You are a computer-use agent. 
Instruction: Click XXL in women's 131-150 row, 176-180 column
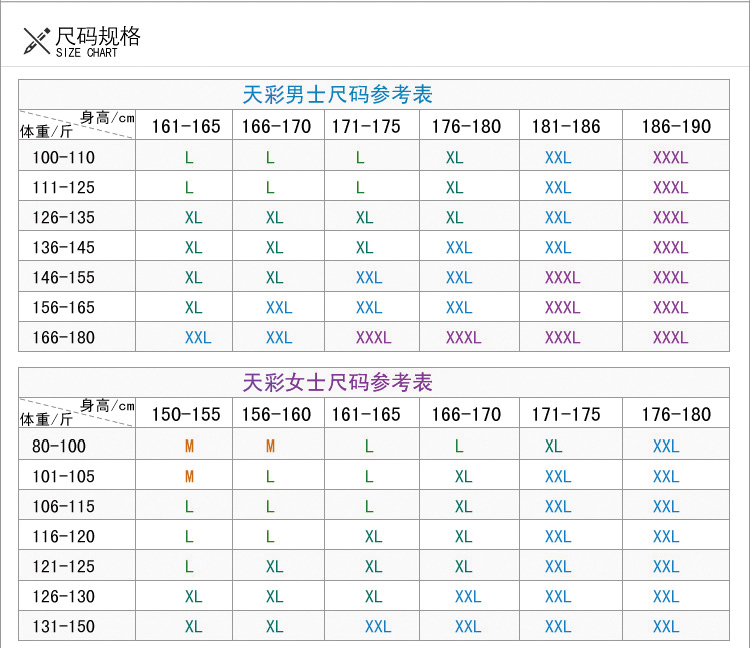click(x=666, y=627)
